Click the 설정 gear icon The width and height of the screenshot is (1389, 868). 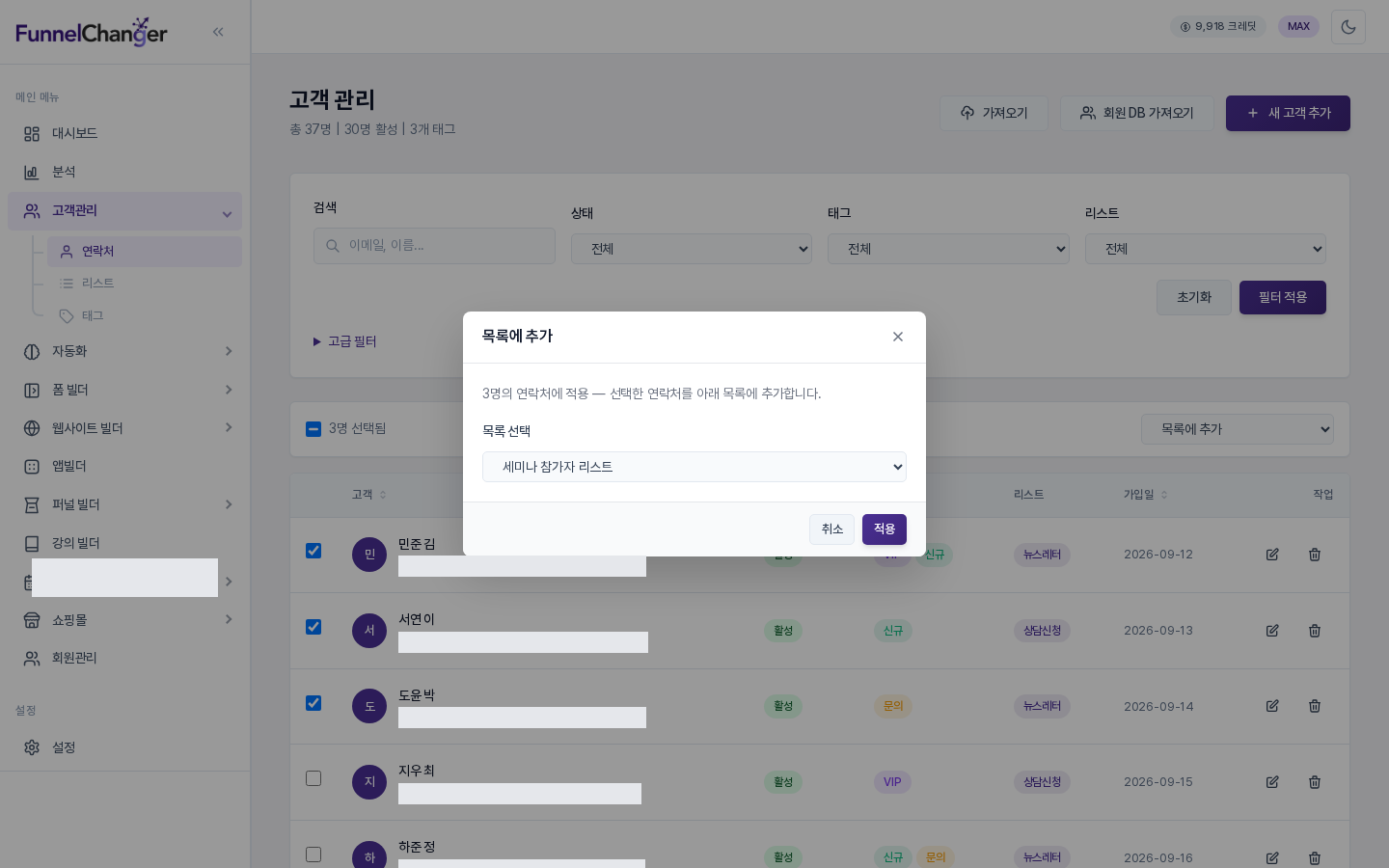pos(32,748)
